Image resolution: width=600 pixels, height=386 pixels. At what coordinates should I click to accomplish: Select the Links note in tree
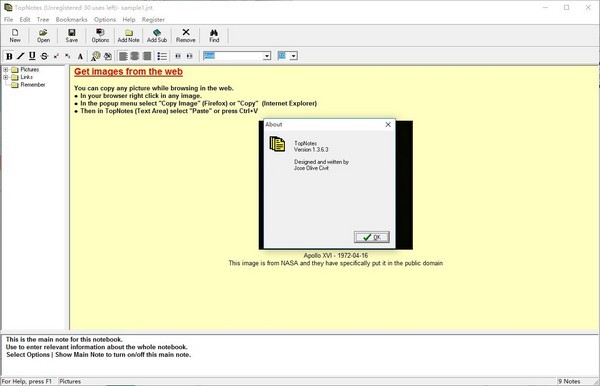tap(26, 77)
